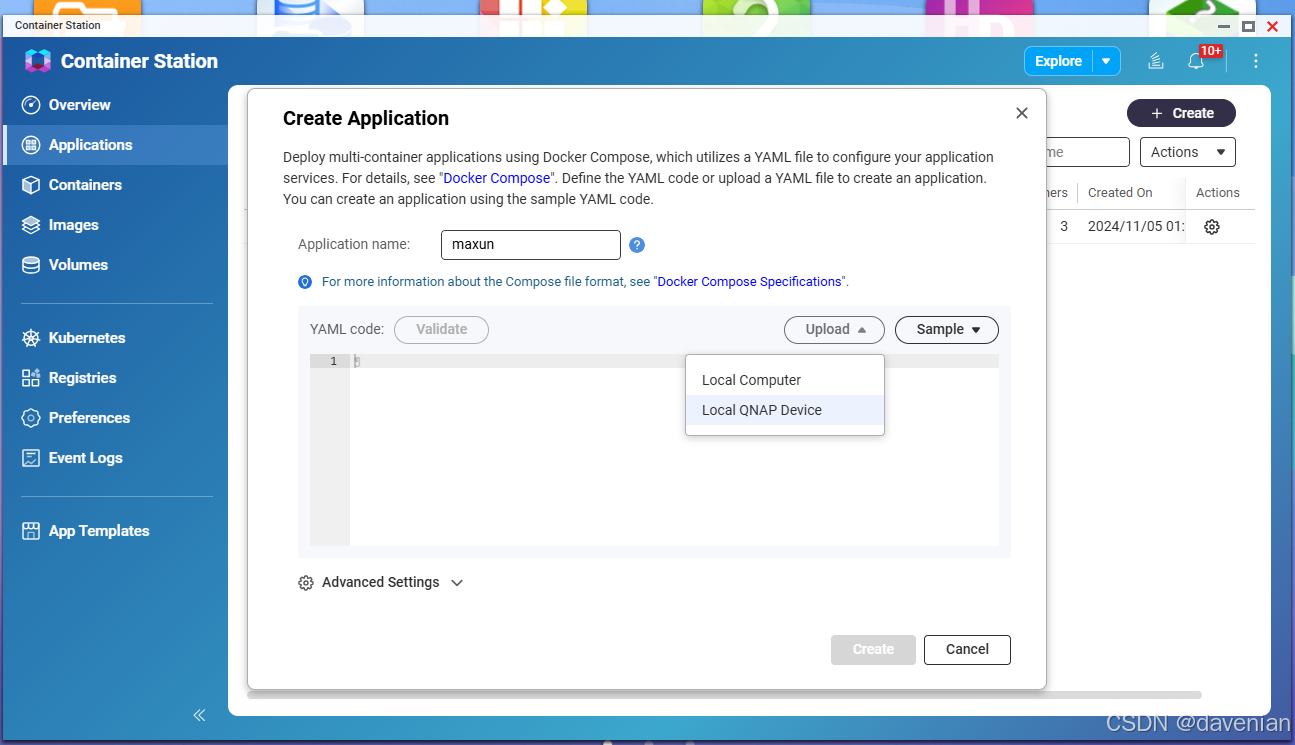Open the Docker Compose Specifications link

750,282
